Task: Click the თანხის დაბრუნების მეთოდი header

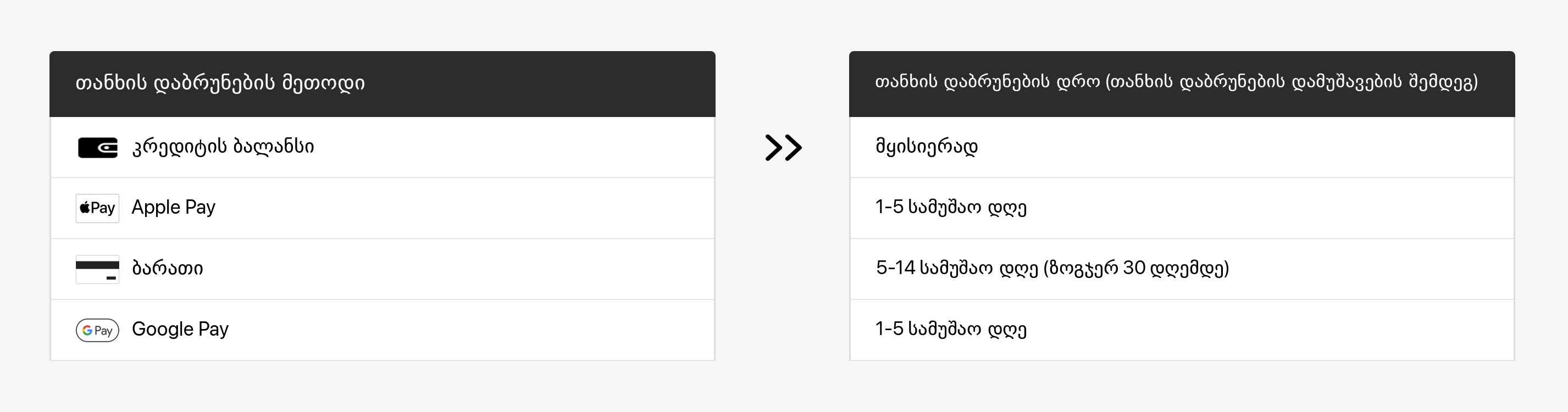Action: point(220,83)
